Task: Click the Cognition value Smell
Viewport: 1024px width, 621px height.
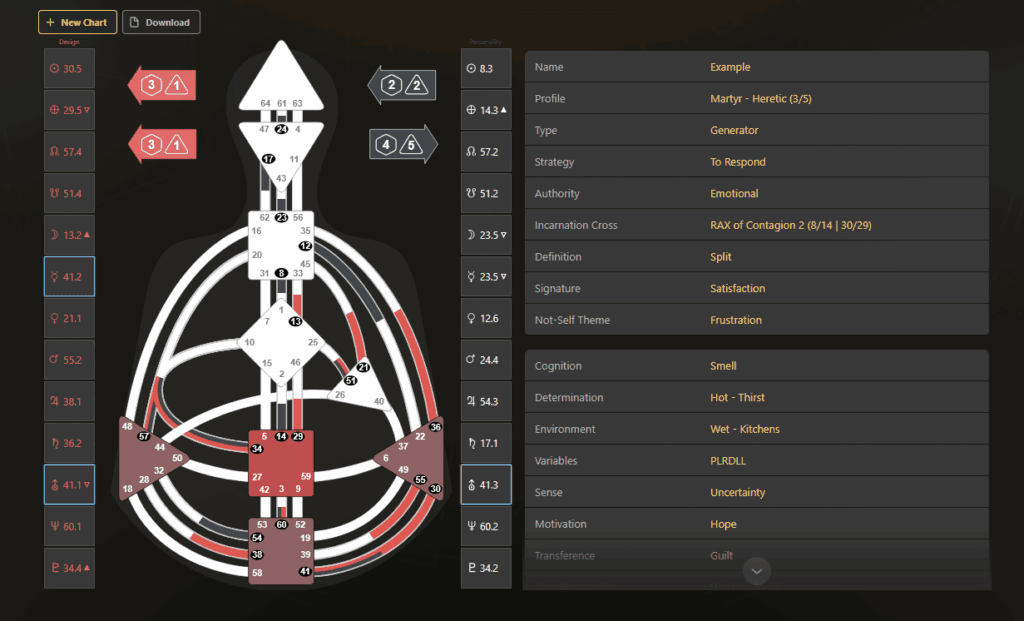Action: point(723,366)
